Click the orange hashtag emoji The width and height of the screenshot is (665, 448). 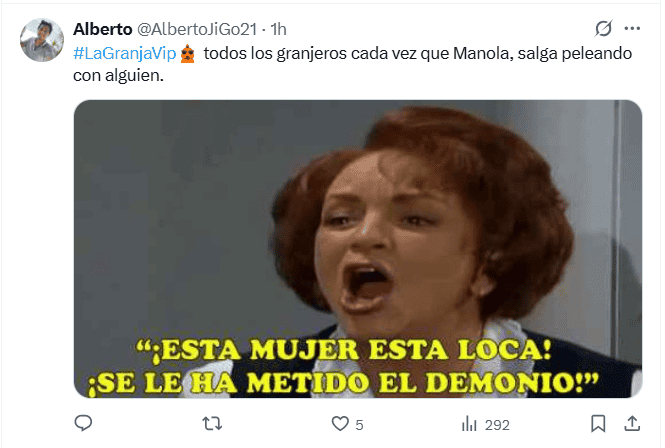[x=187, y=54]
